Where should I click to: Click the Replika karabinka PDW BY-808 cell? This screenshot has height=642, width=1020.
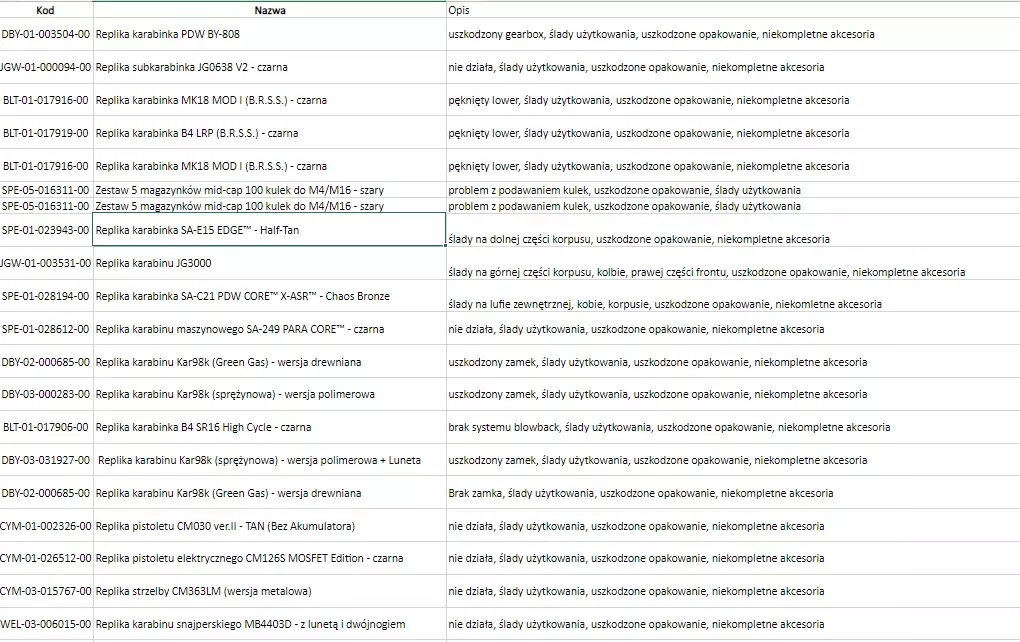[x=168, y=34]
